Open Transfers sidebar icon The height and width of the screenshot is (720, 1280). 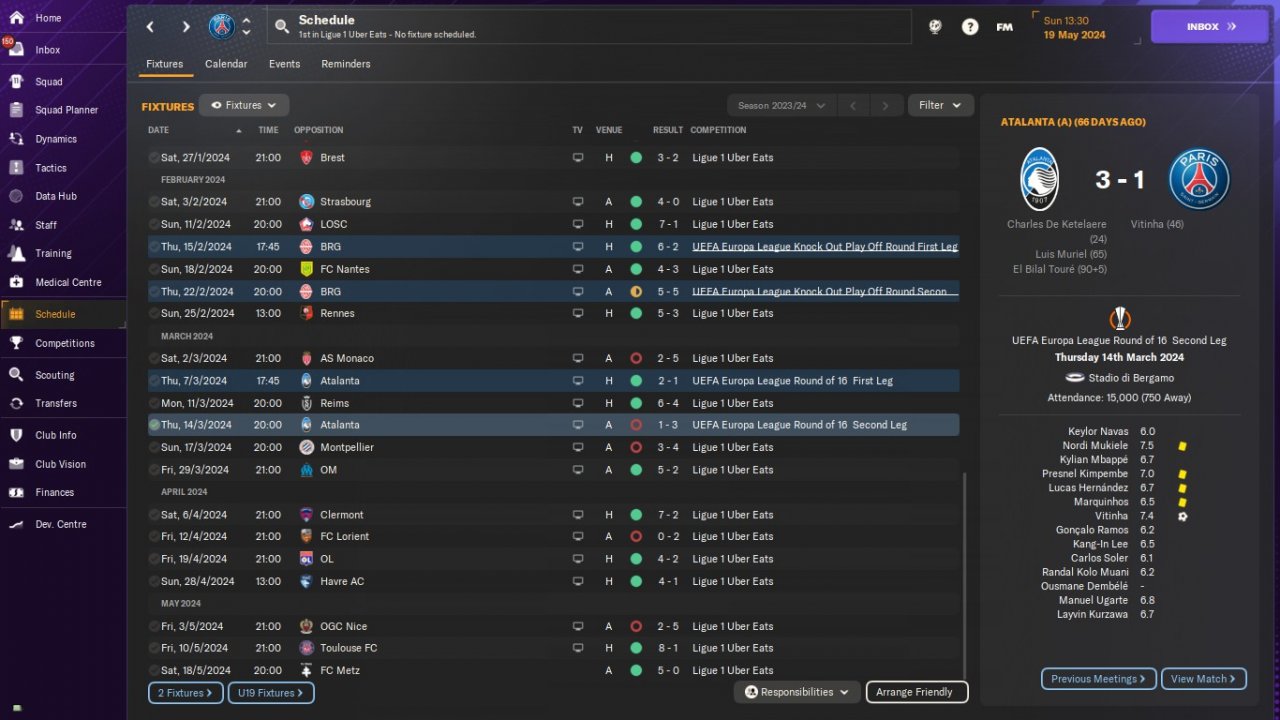click(16, 403)
